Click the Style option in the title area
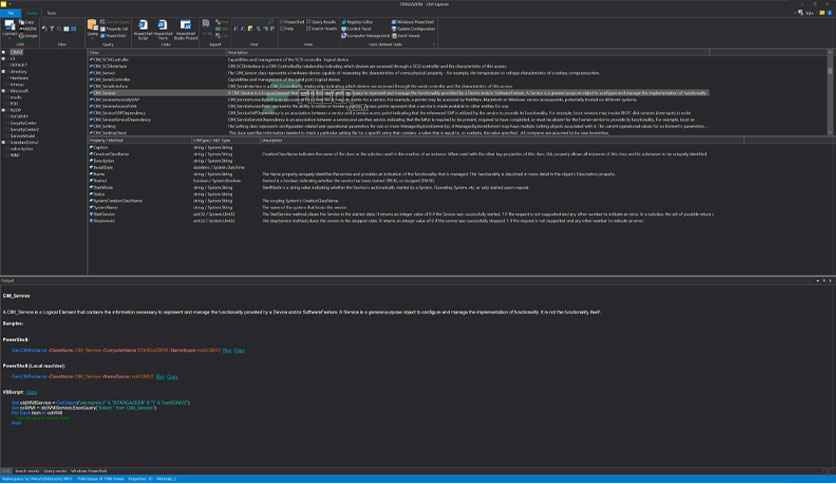The height and width of the screenshot is (484, 836). pos(806,13)
